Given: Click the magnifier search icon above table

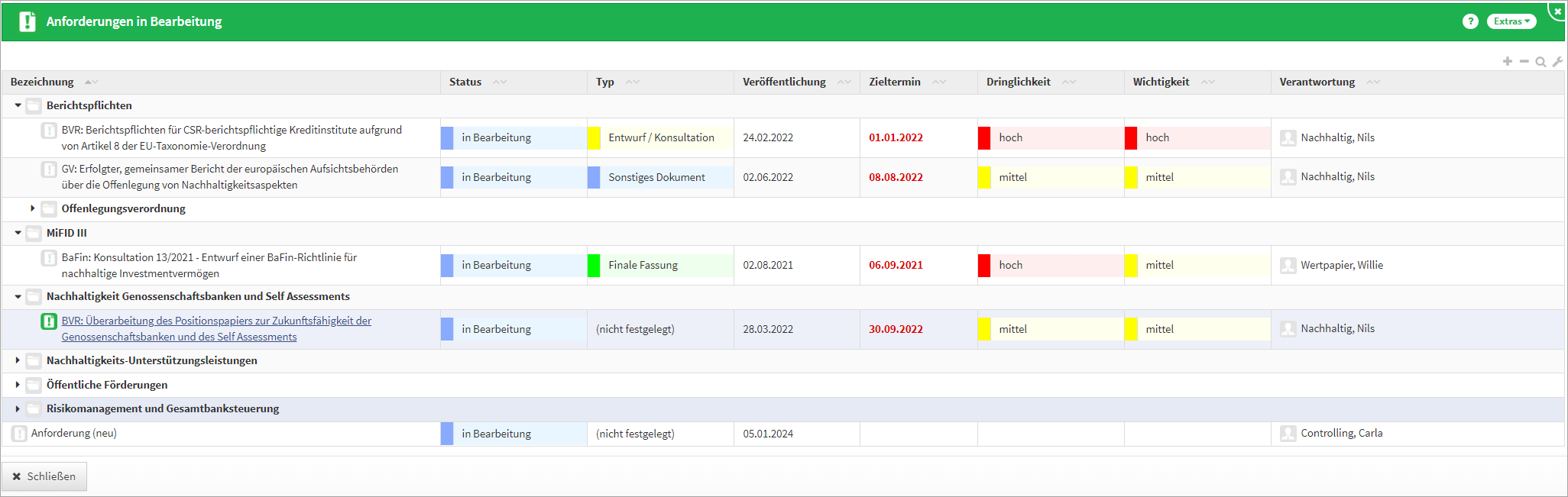Looking at the screenshot, I should [x=1540, y=62].
